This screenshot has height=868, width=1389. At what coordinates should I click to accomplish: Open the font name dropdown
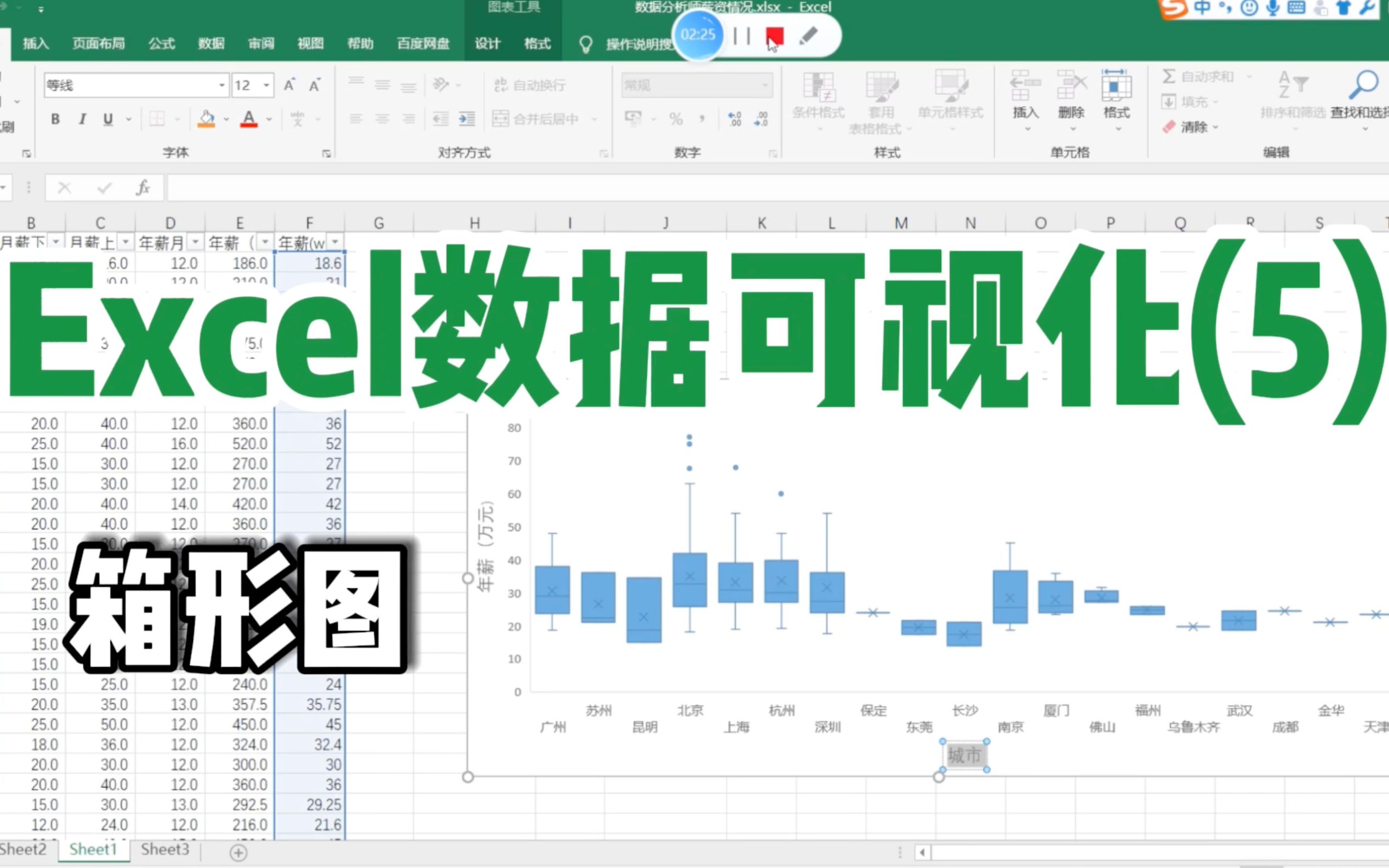[221, 85]
